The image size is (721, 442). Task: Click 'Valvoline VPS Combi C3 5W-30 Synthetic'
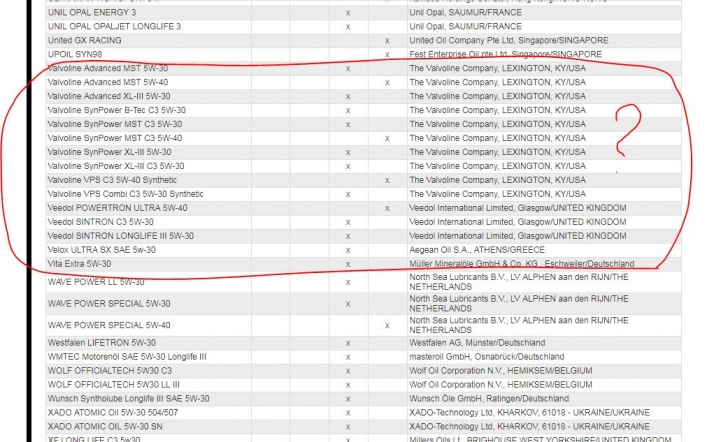pyautogui.click(x=126, y=194)
